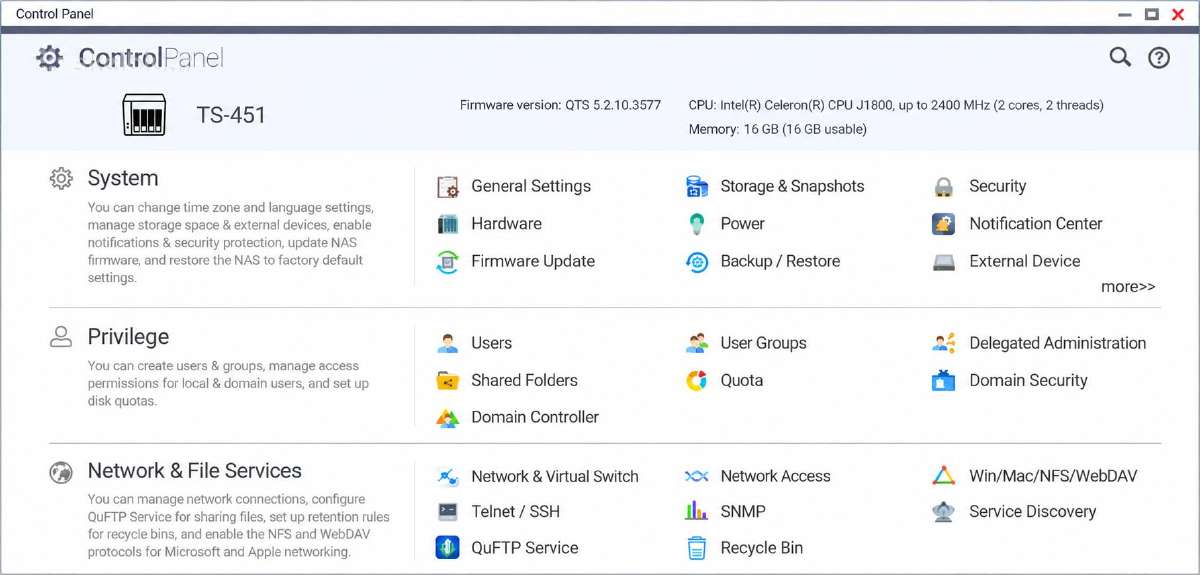Open the Privilege section heading
Screen dimensions: 1200x575
click(128, 337)
